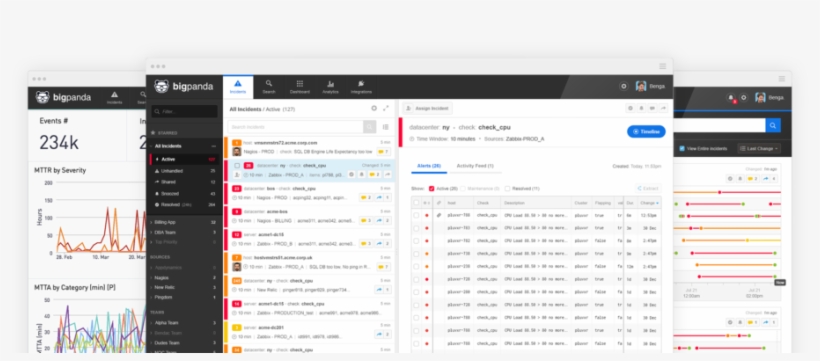Open the Analytics tab in the top navigation
Screen dimensions: 820x361
(x=331, y=87)
